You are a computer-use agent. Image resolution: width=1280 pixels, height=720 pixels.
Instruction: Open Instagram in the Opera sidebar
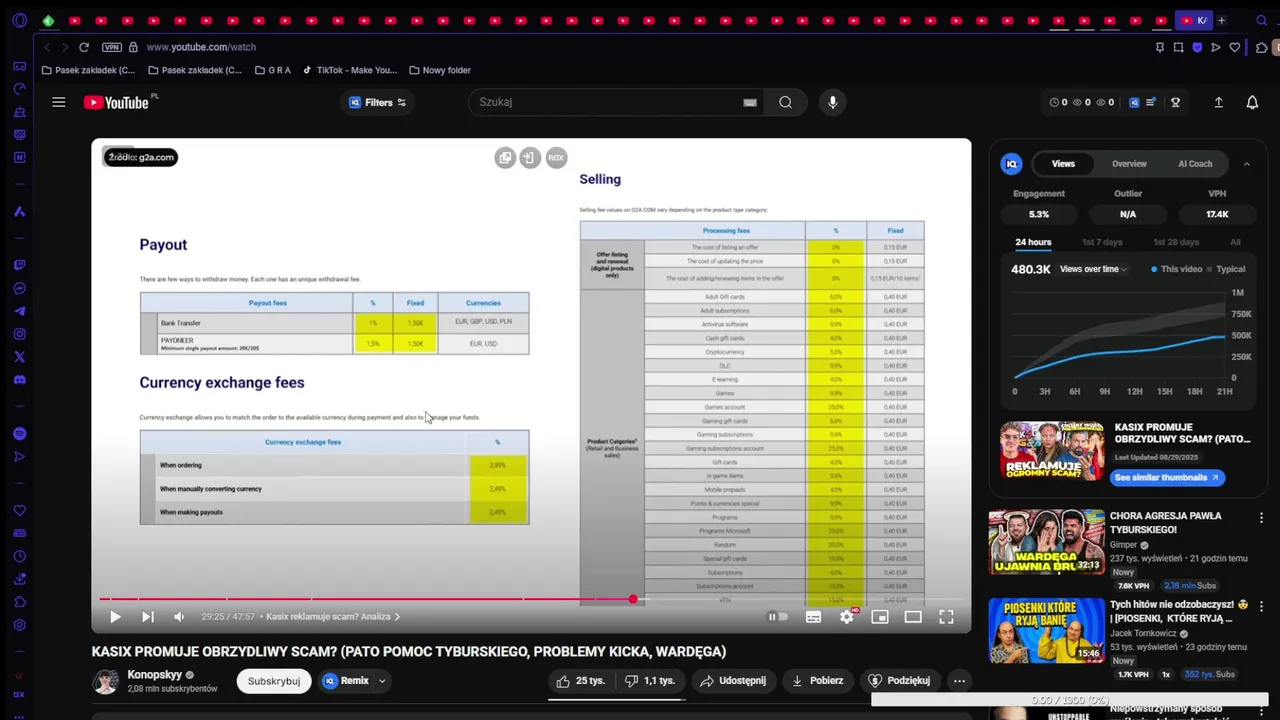(20, 334)
